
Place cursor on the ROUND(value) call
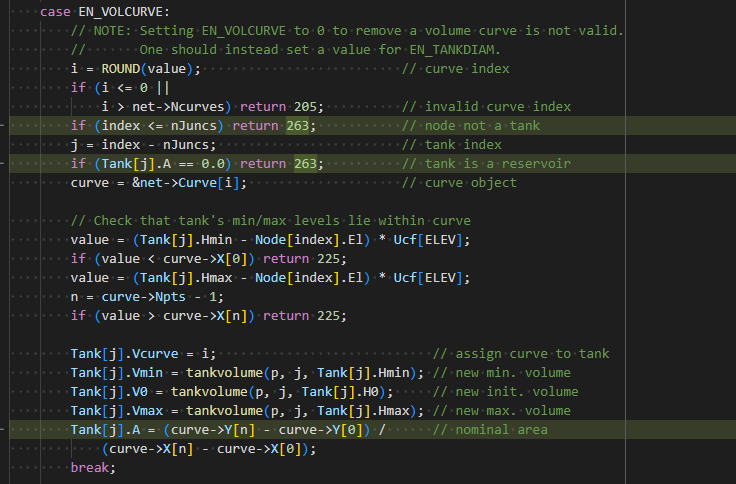pos(147,69)
